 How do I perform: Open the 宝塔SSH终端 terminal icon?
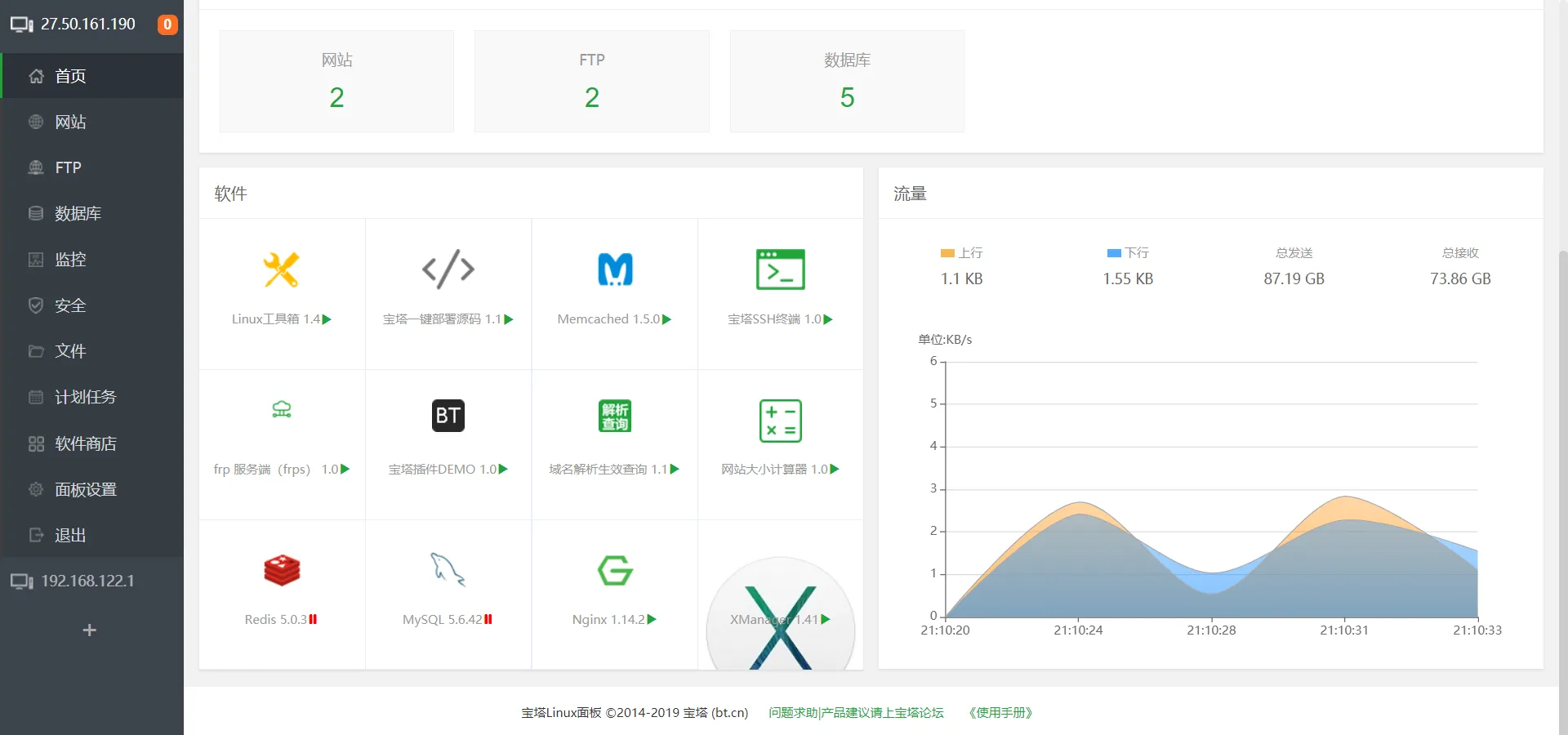[781, 269]
